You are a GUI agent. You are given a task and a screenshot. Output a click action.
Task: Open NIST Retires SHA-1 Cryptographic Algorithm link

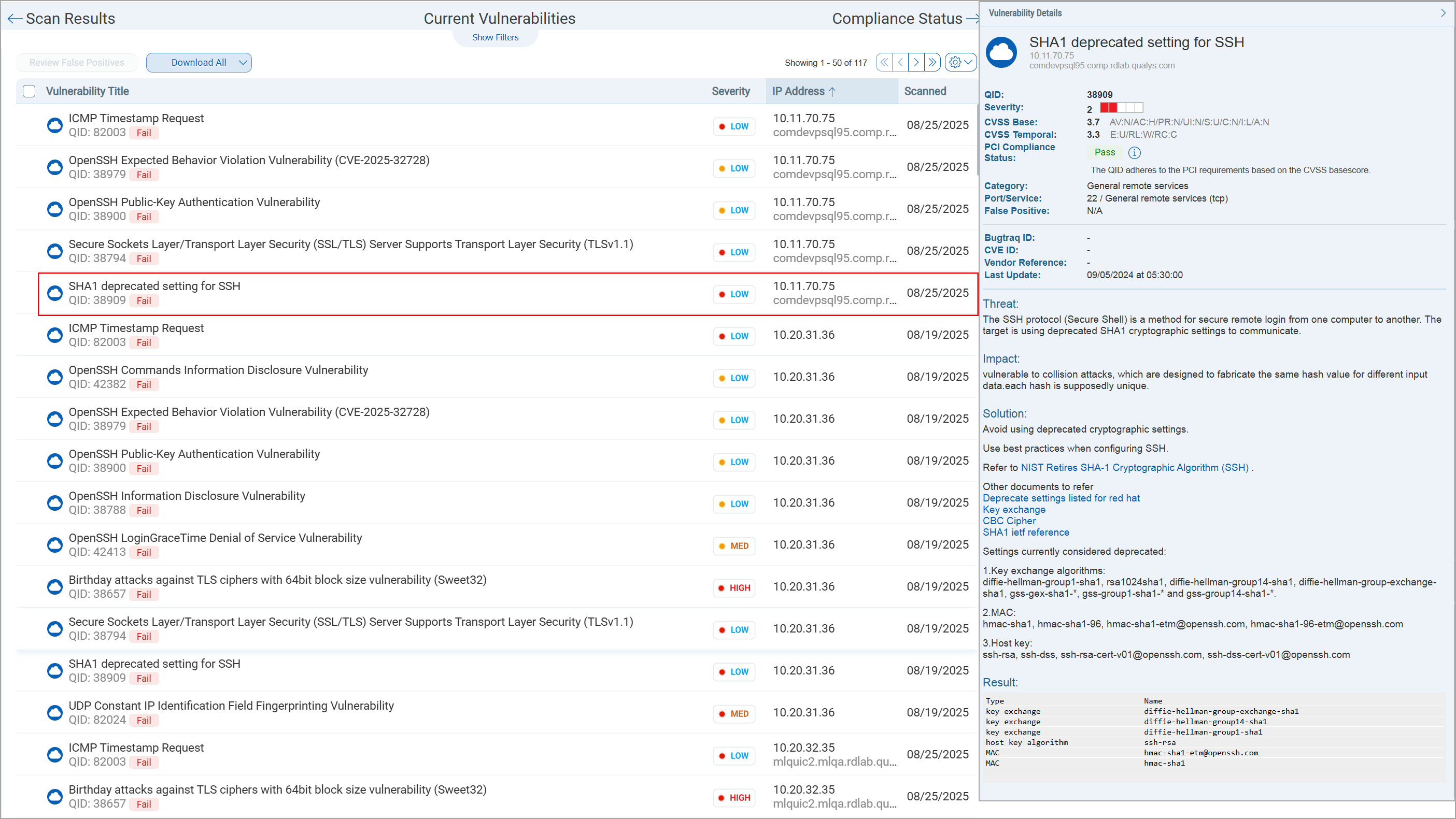(x=1135, y=468)
